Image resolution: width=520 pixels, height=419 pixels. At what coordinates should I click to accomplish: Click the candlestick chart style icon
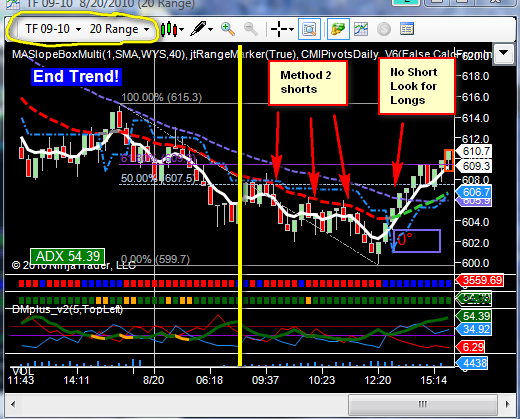tap(169, 29)
